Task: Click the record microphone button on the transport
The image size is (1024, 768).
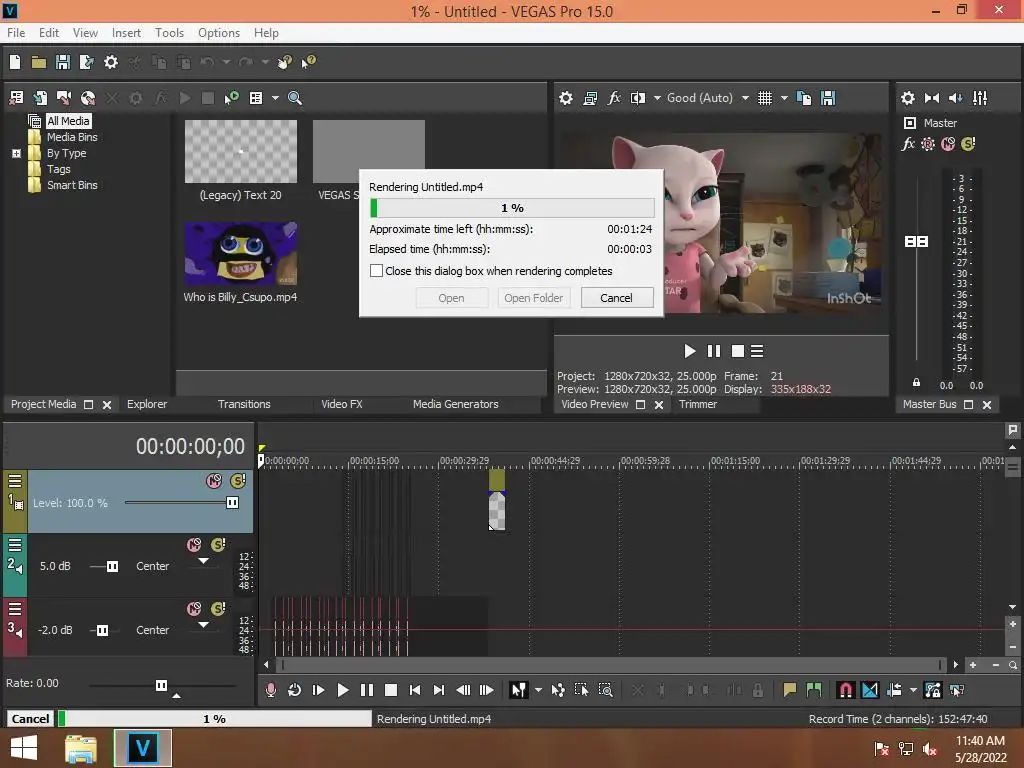Action: [x=270, y=690]
